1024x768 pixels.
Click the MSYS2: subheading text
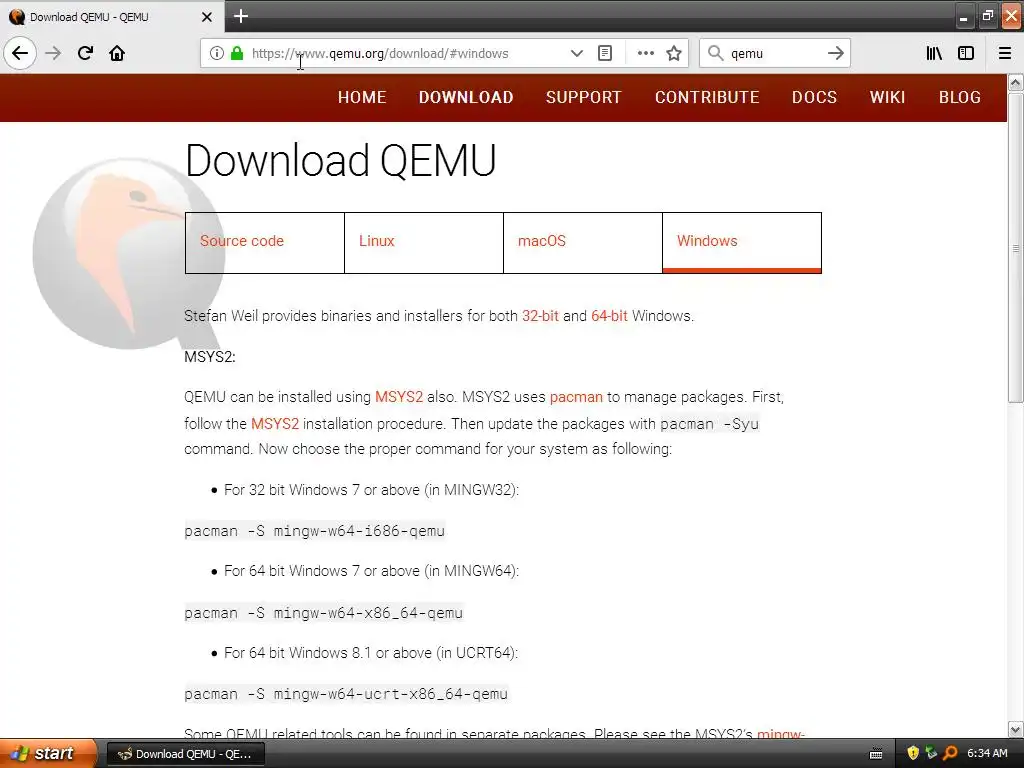[x=210, y=357]
